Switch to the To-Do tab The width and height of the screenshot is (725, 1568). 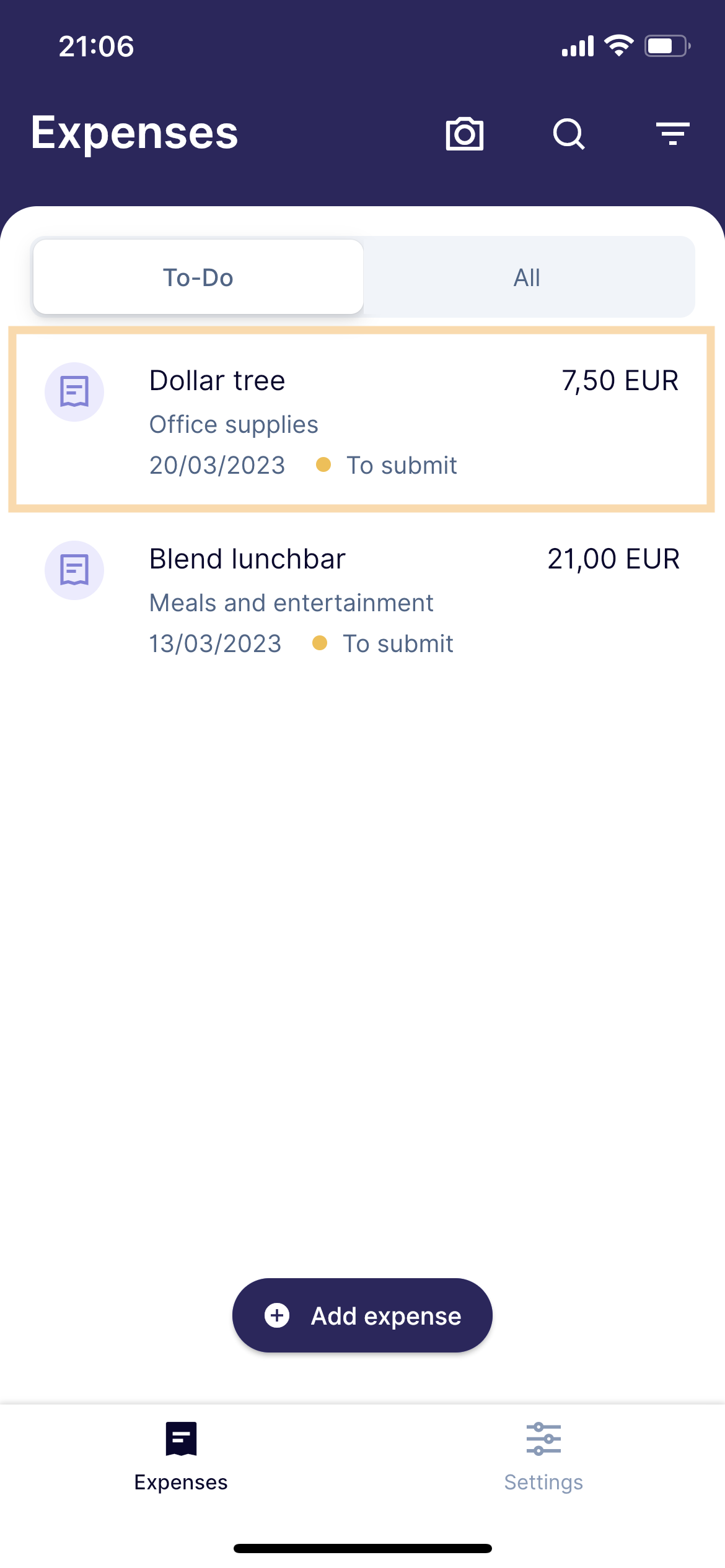click(198, 277)
